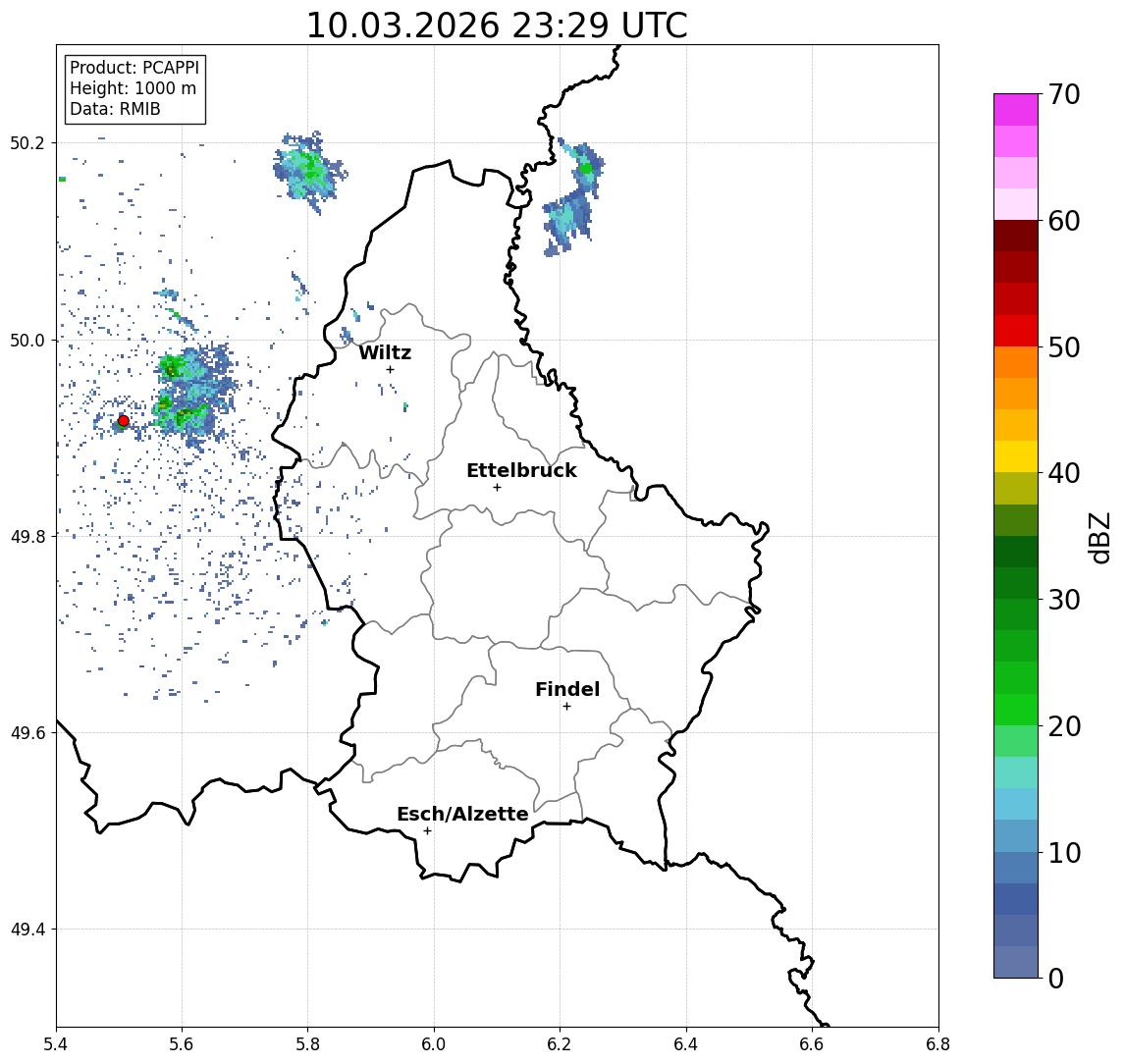Viewport: 1124px width, 1064px height.
Task: Click the dark maroon colorbar segment below 60
Action: point(1016,236)
